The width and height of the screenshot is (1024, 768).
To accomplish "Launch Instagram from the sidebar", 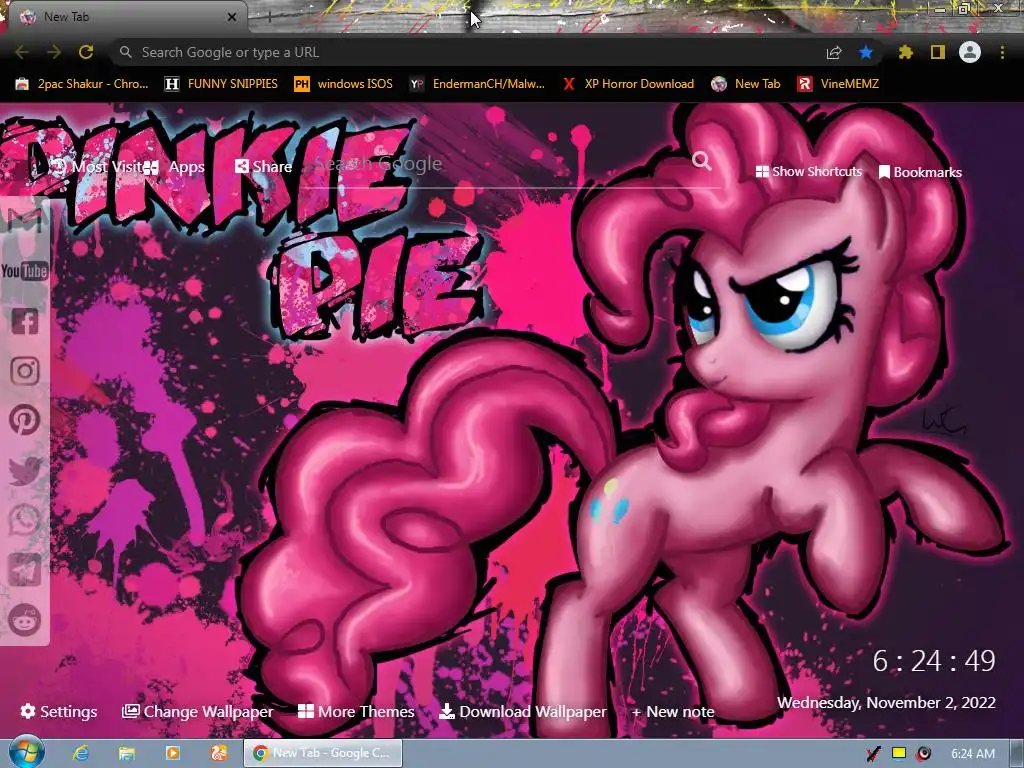I will click(x=25, y=371).
